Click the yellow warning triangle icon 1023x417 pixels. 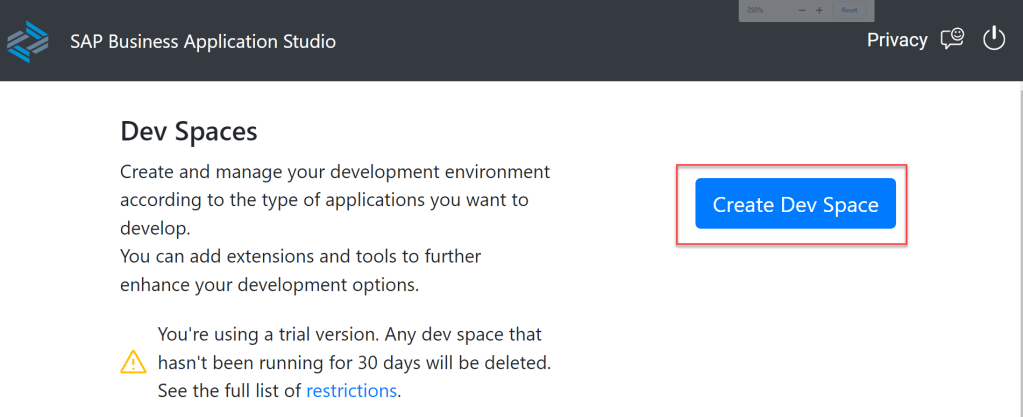point(133,361)
